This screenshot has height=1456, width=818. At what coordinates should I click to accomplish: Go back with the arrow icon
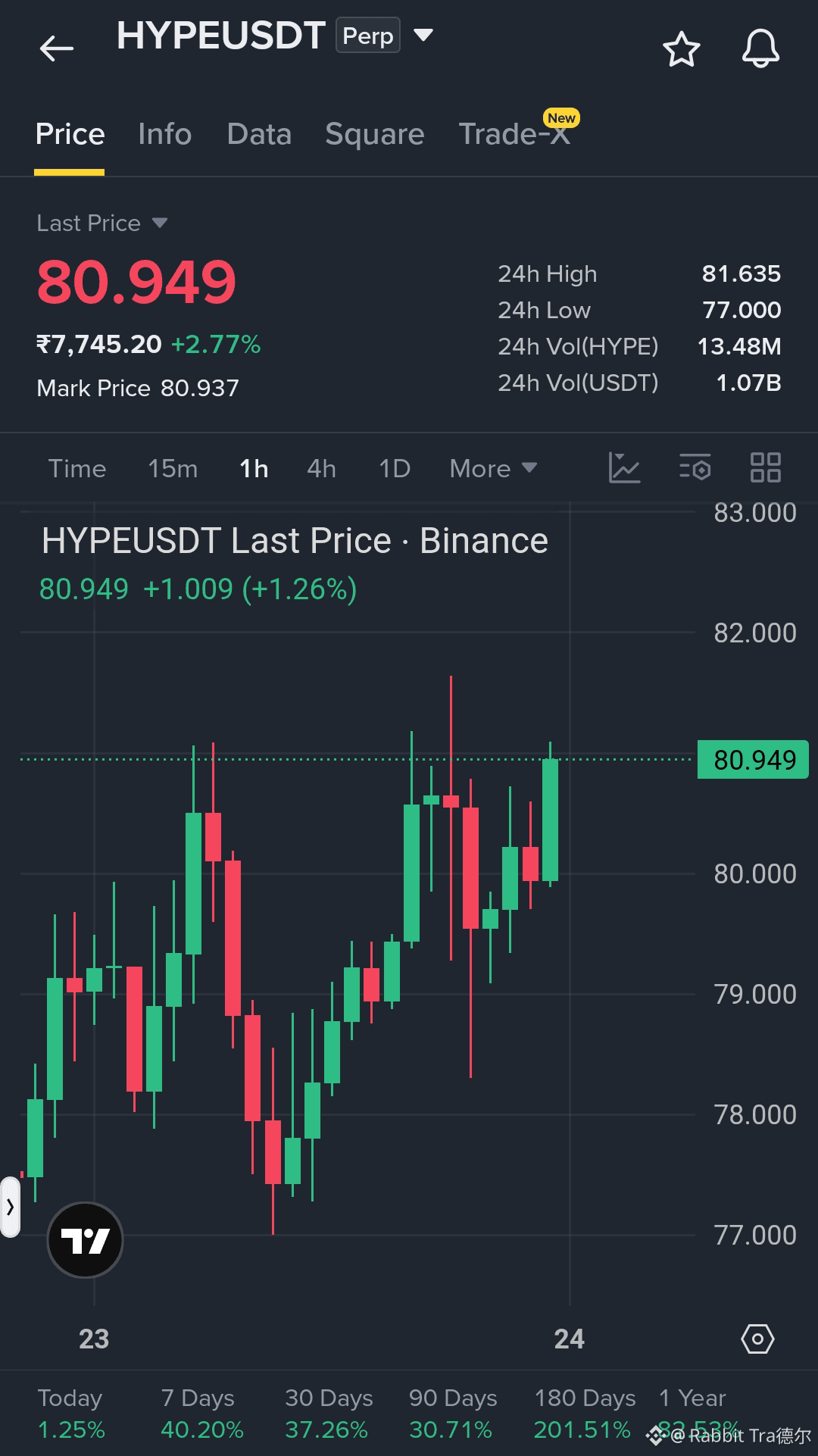pos(56,49)
